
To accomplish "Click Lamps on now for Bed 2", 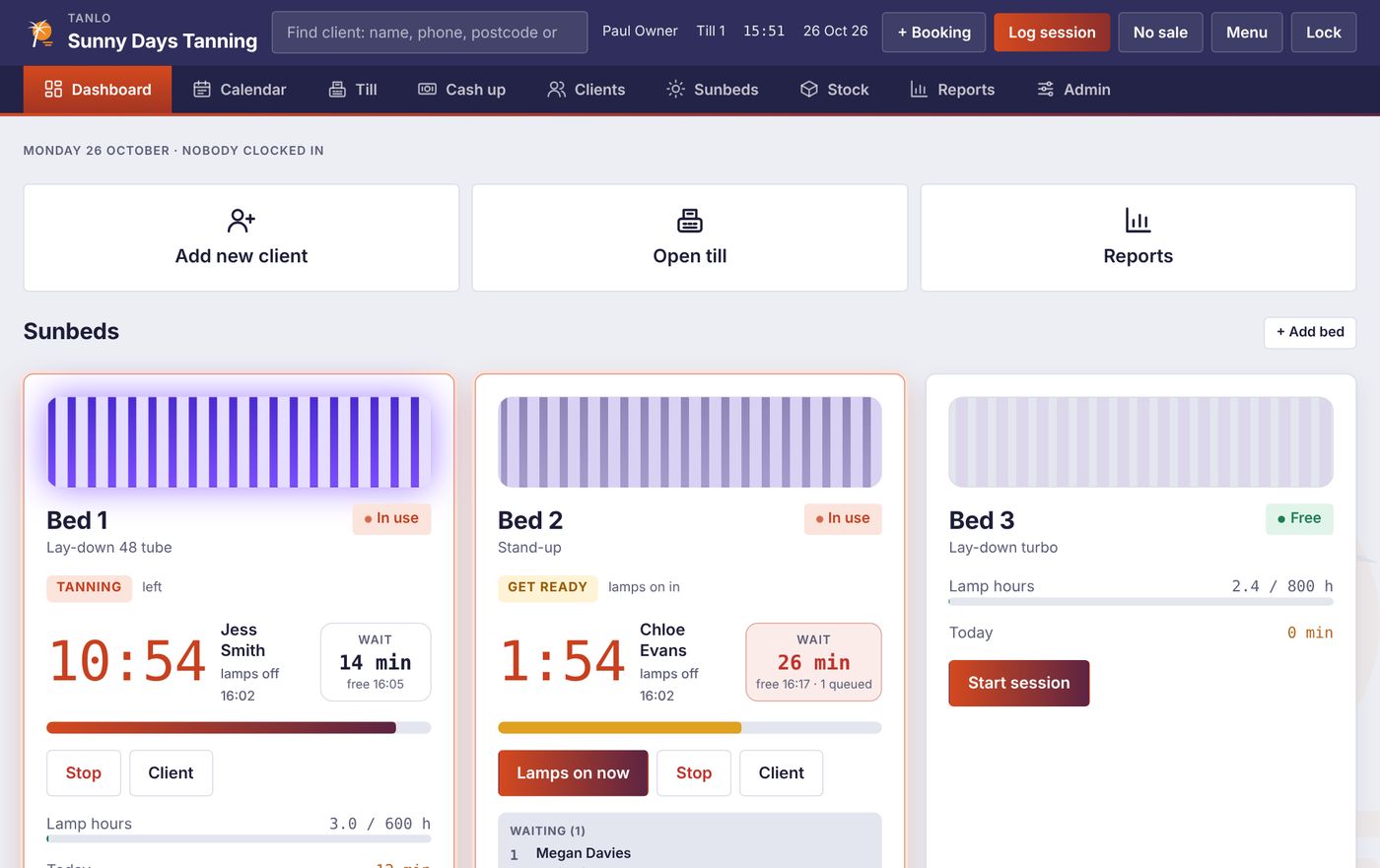I will [573, 773].
